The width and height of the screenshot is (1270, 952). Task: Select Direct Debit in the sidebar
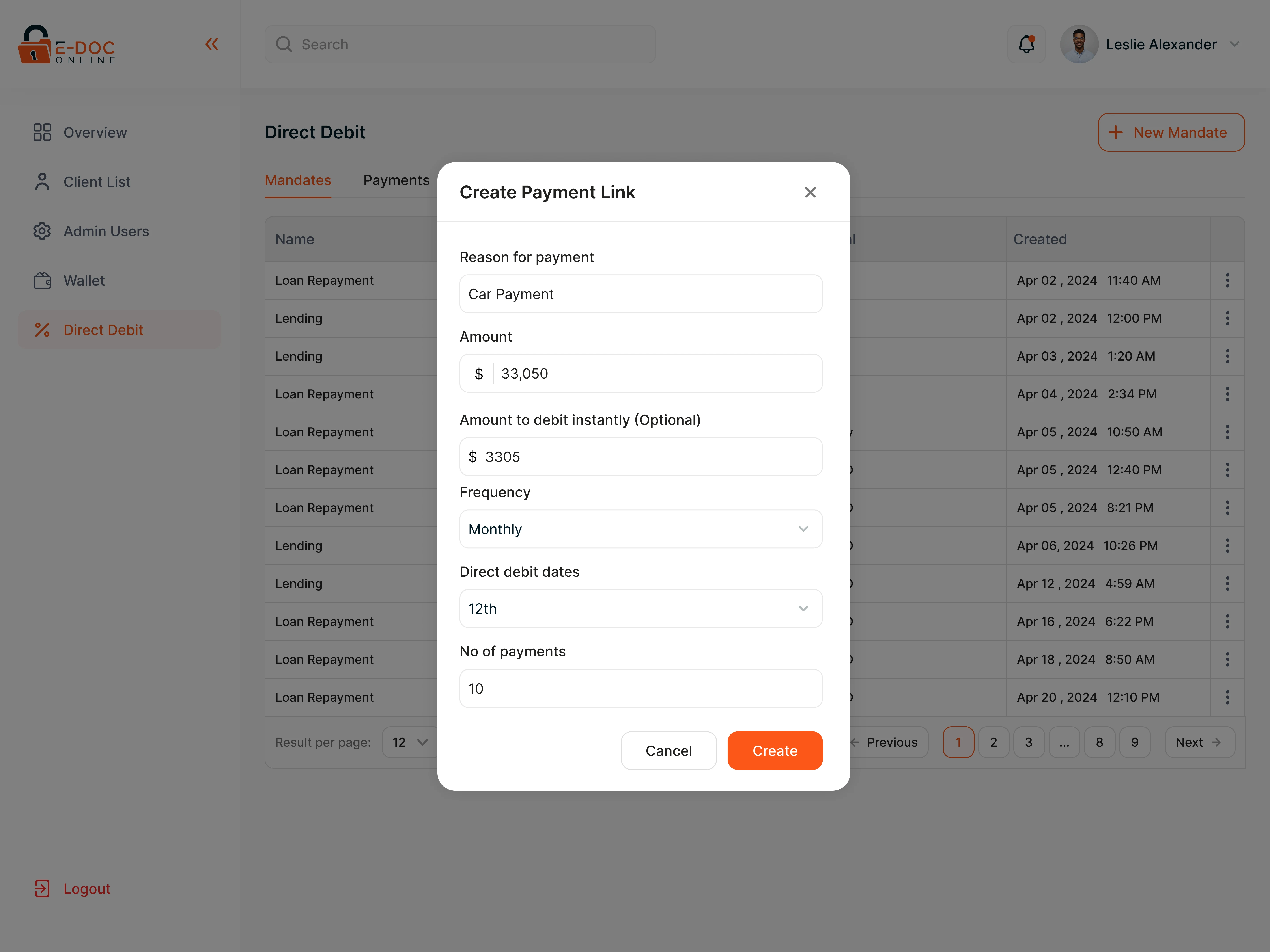tap(120, 330)
